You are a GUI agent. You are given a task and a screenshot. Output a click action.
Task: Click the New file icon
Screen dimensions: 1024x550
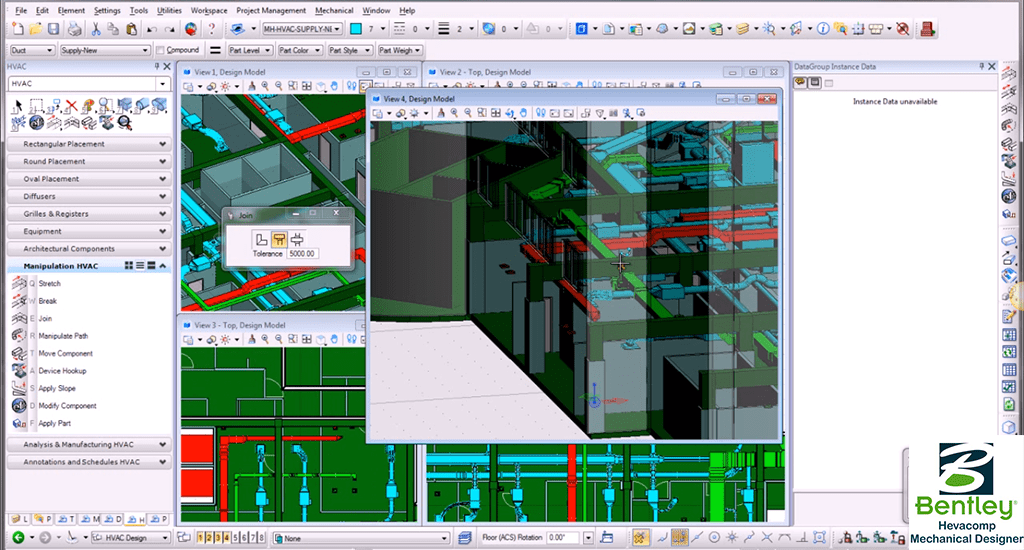click(18, 29)
